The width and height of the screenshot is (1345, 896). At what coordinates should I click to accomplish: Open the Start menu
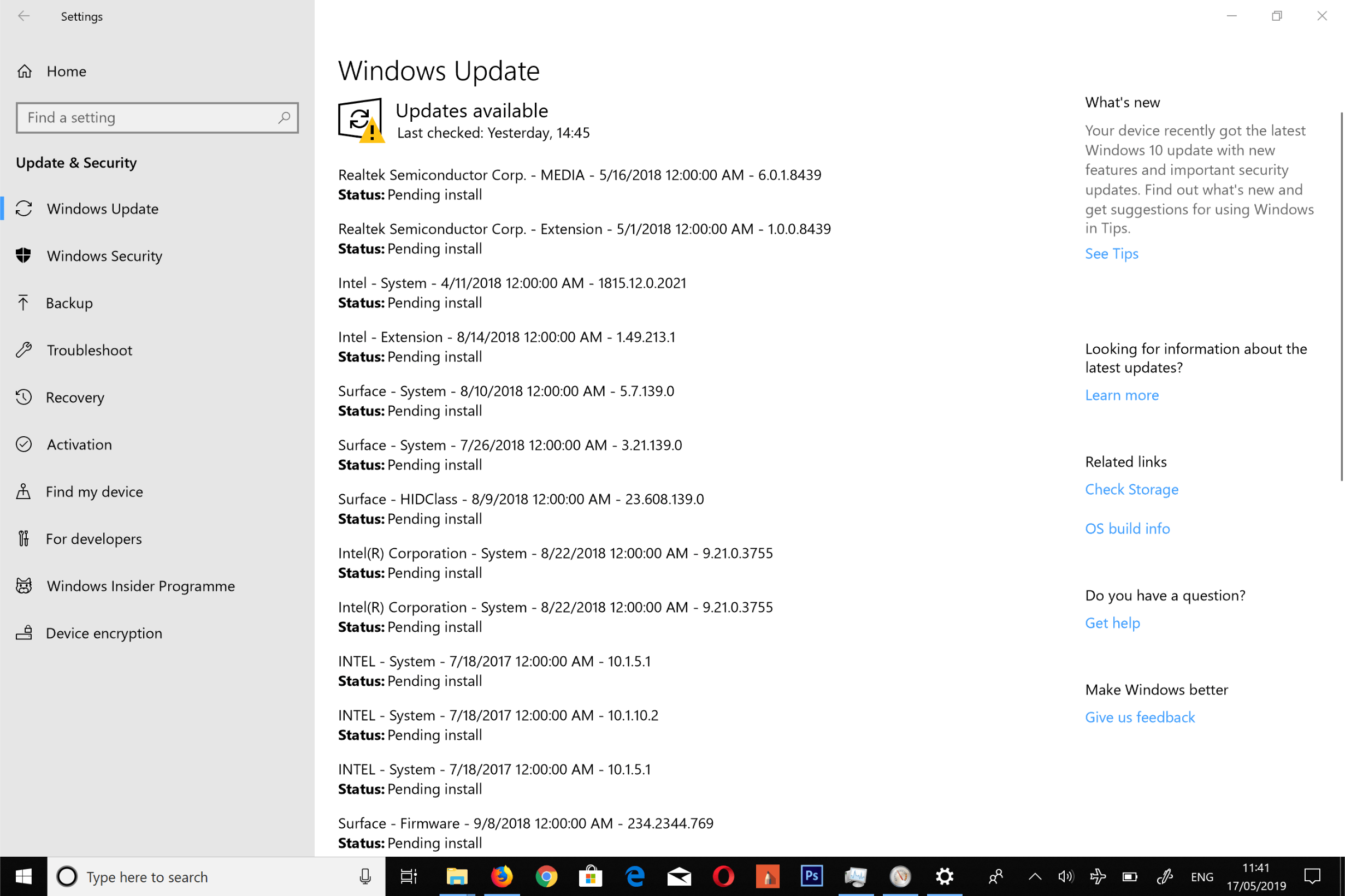22,876
